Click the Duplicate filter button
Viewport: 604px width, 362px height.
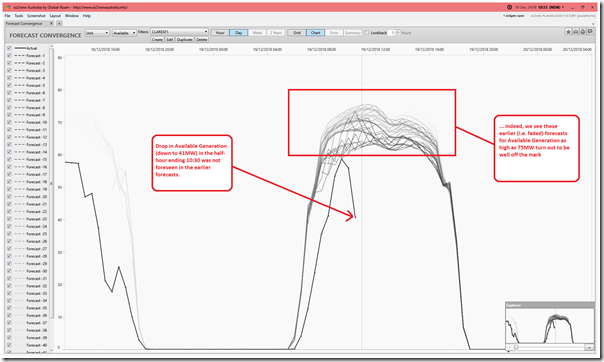(185, 40)
